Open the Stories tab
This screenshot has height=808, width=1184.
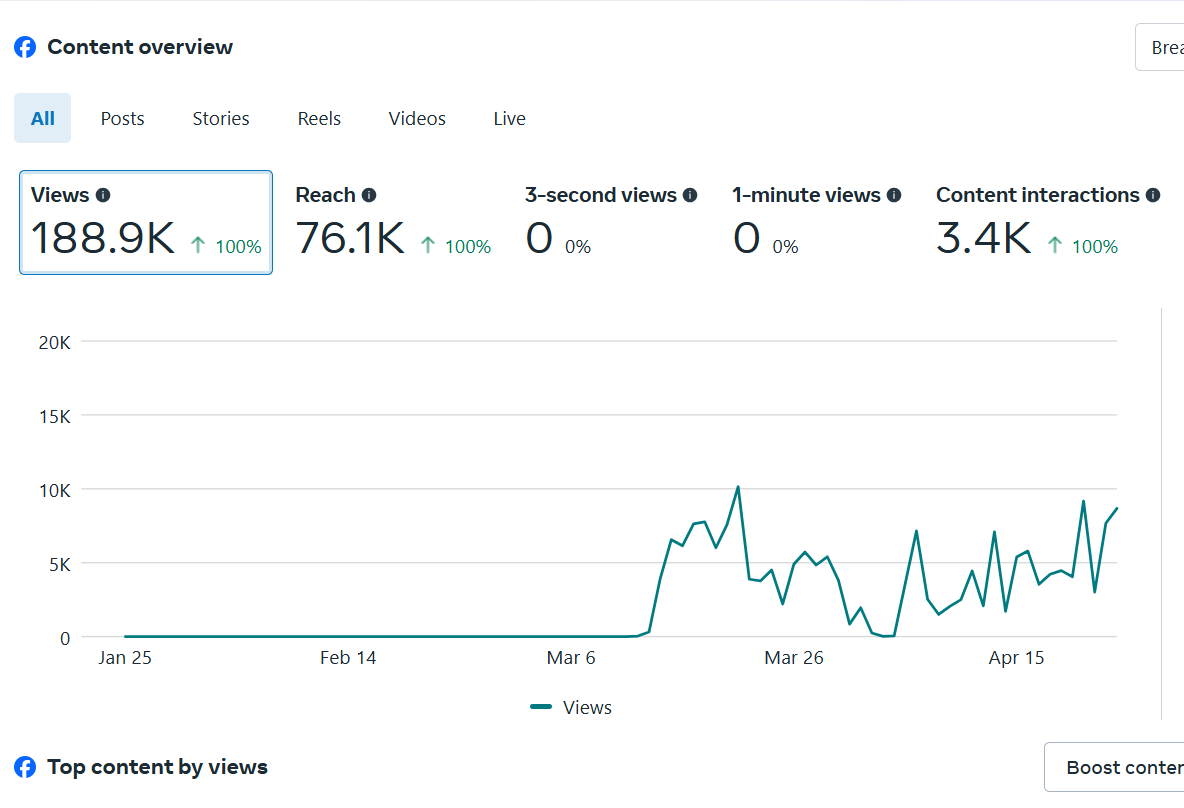click(221, 119)
